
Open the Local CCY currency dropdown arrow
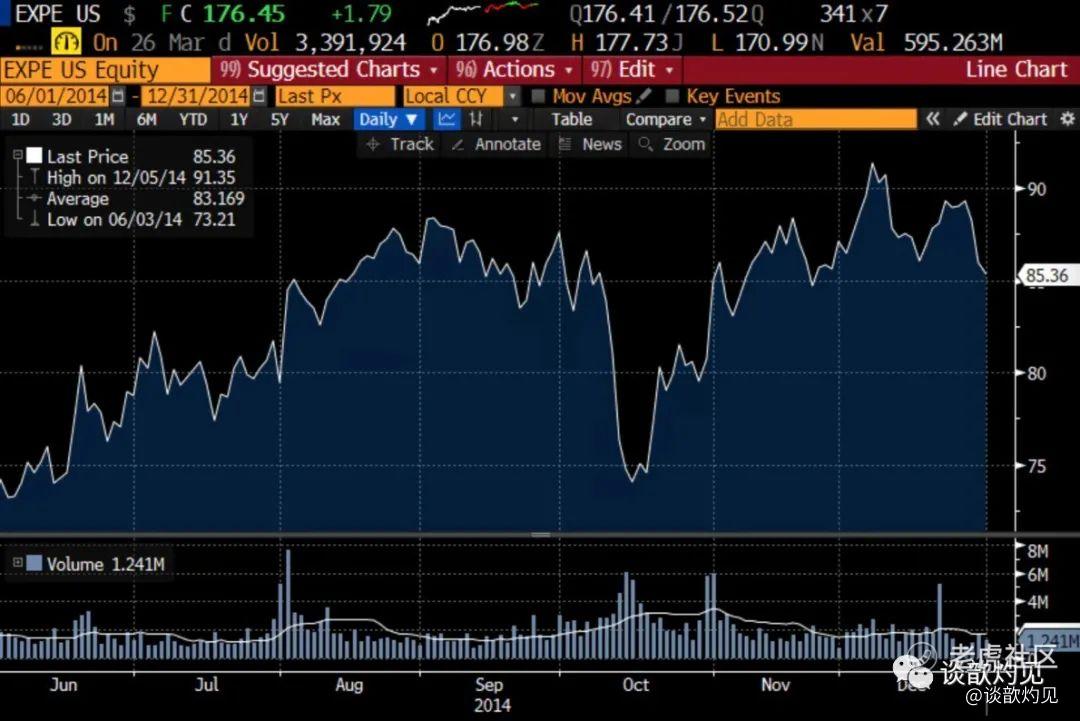point(513,96)
